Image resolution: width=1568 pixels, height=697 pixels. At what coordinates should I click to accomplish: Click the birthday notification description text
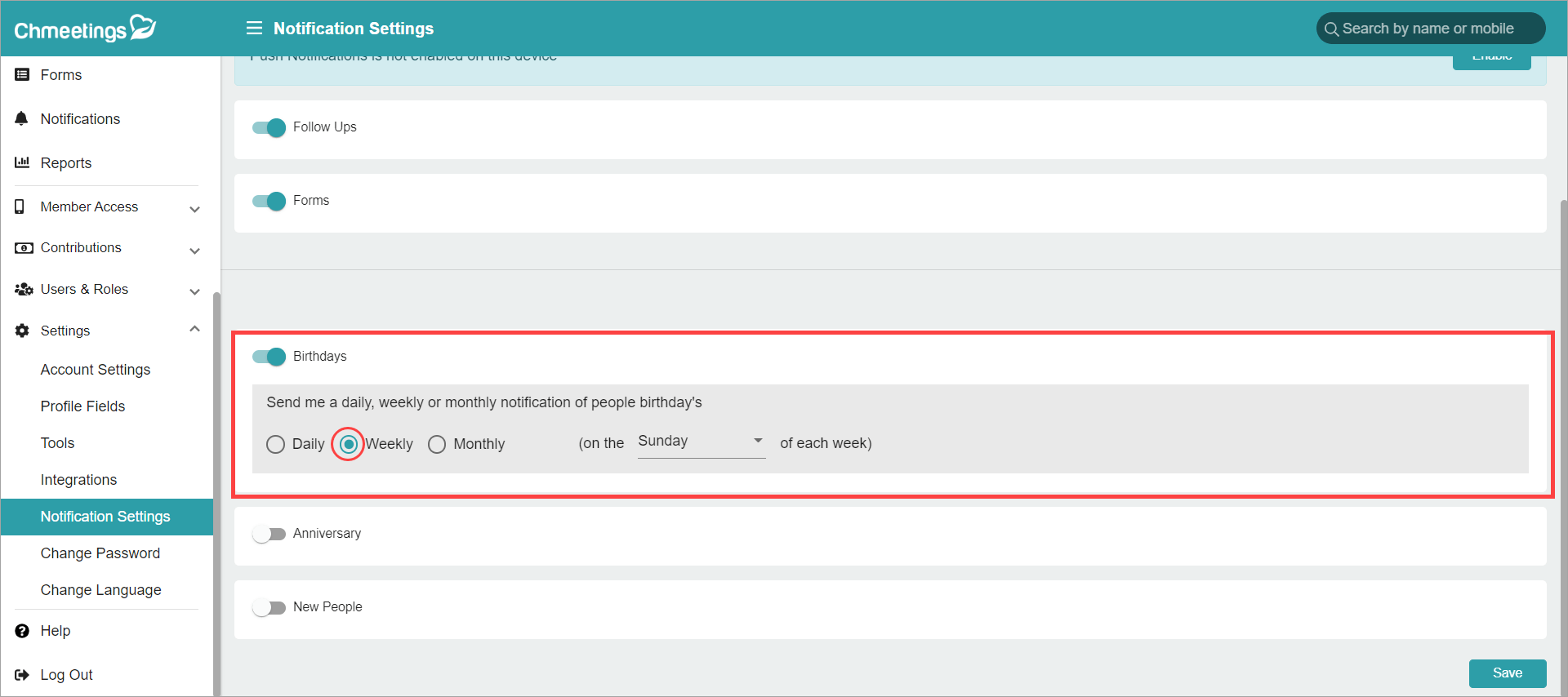[484, 402]
